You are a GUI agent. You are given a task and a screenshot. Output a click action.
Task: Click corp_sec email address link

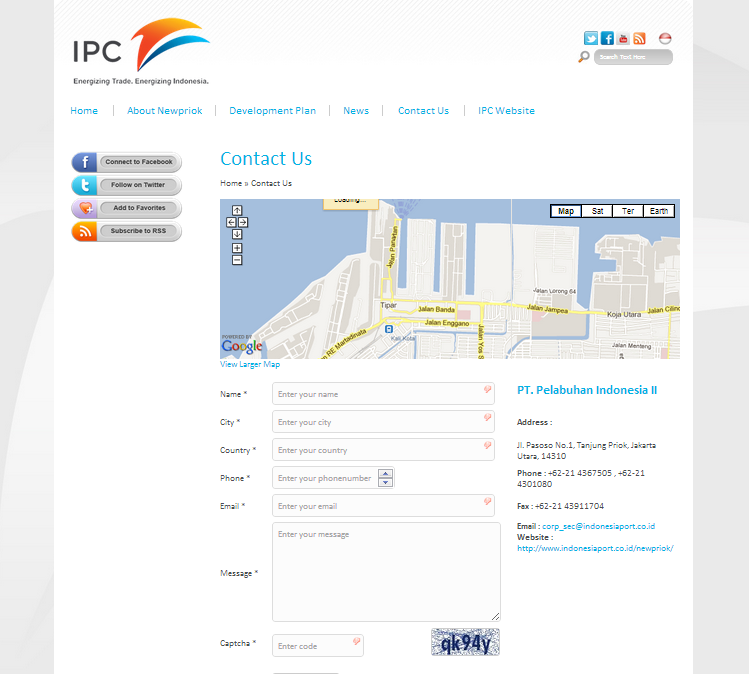(x=599, y=526)
